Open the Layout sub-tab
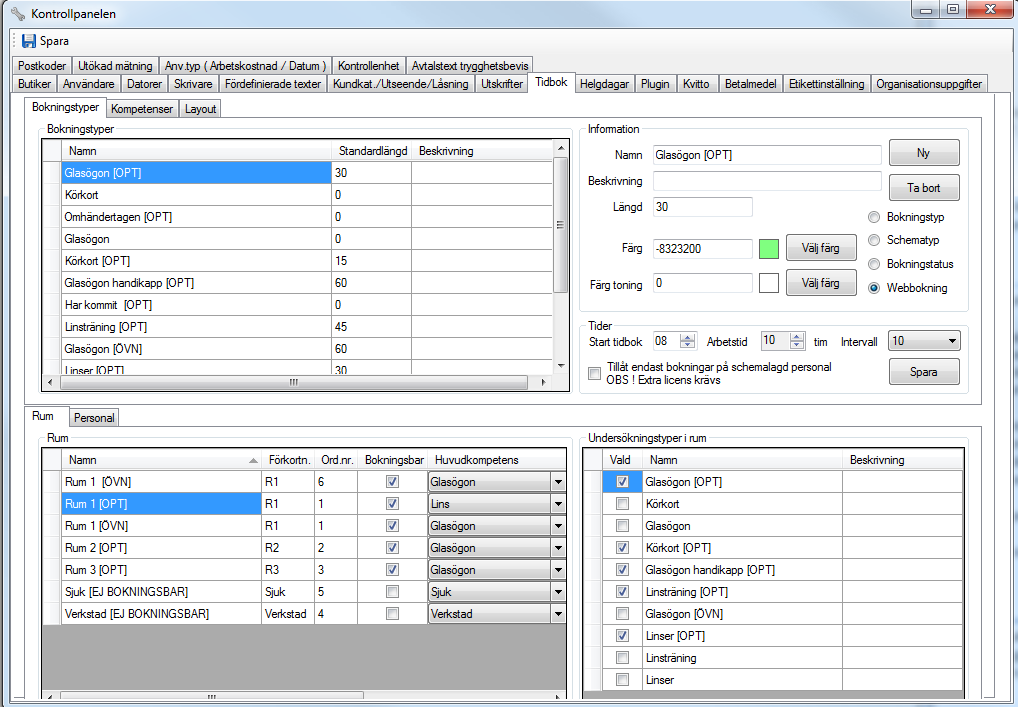The width and height of the screenshot is (1018, 707). [200, 108]
